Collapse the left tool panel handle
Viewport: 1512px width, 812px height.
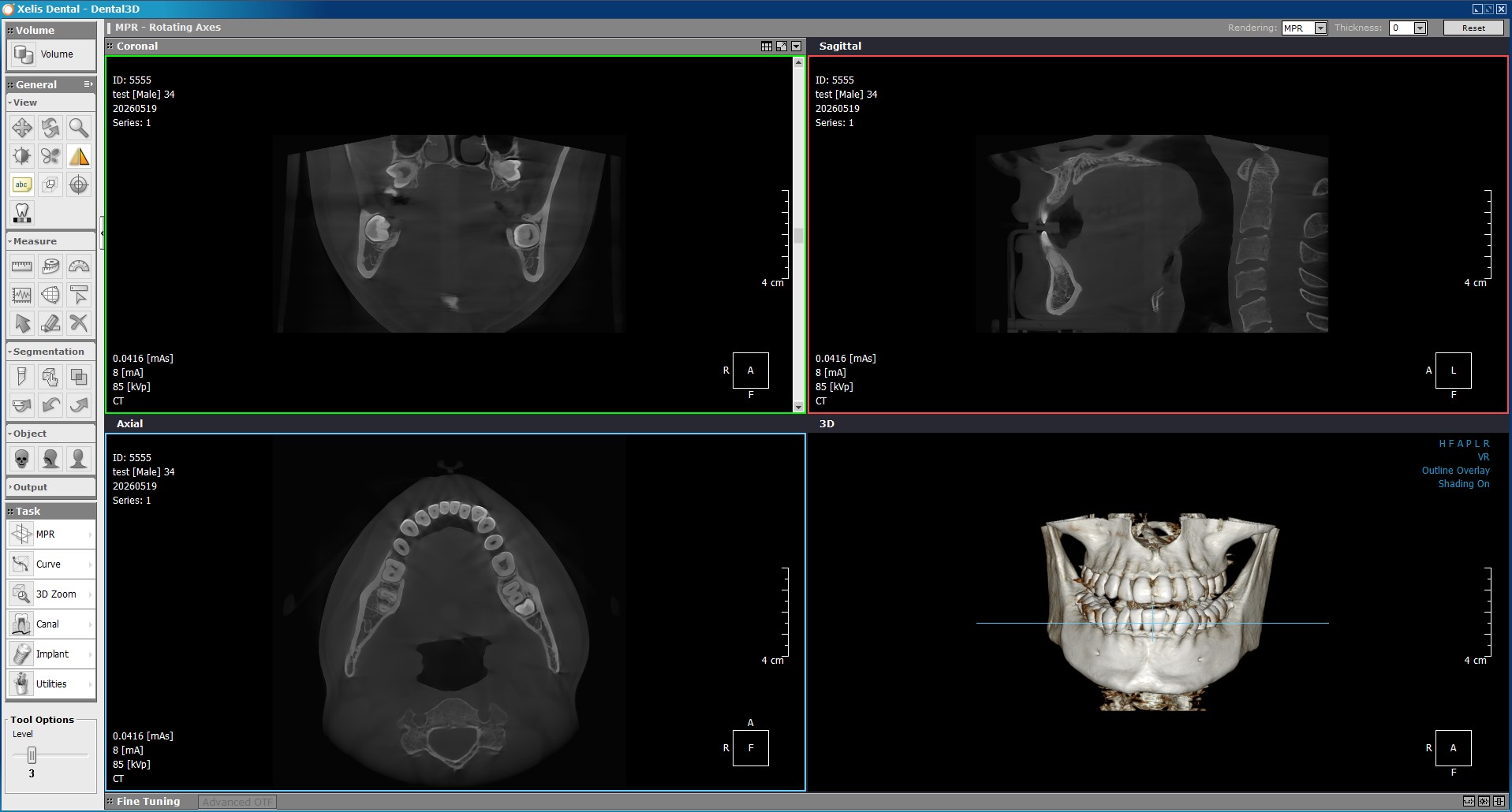[x=102, y=233]
